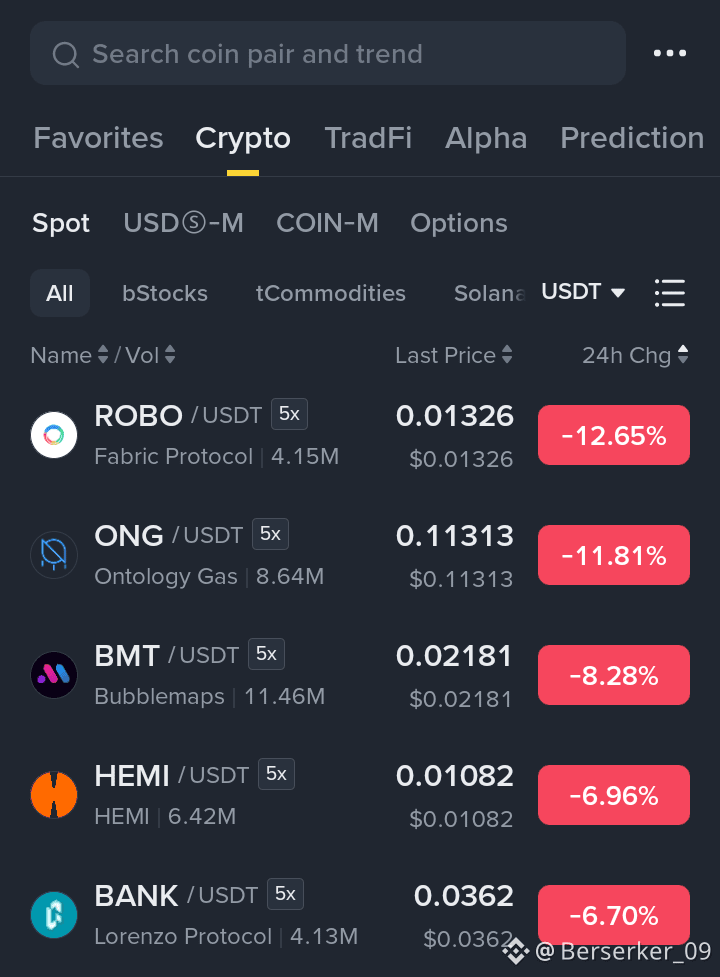Tap the orange HEMI coin logo
The image size is (720, 977).
[54, 795]
